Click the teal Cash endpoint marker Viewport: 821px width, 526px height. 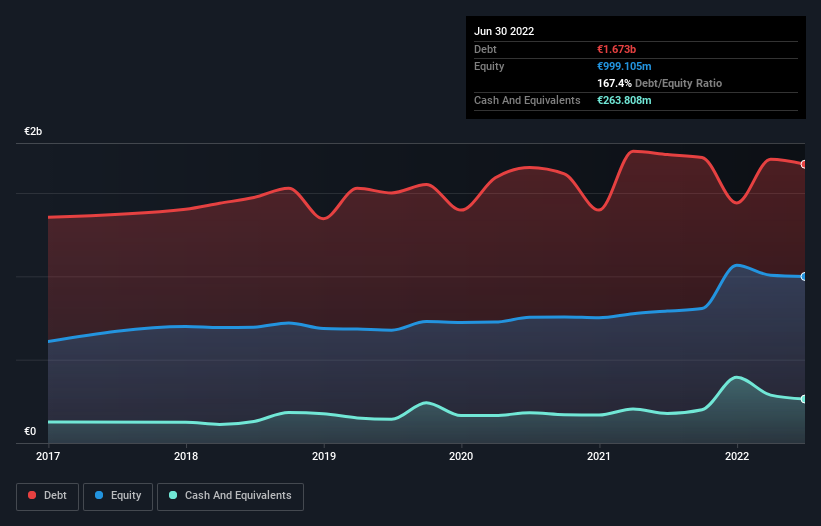[x=804, y=399]
